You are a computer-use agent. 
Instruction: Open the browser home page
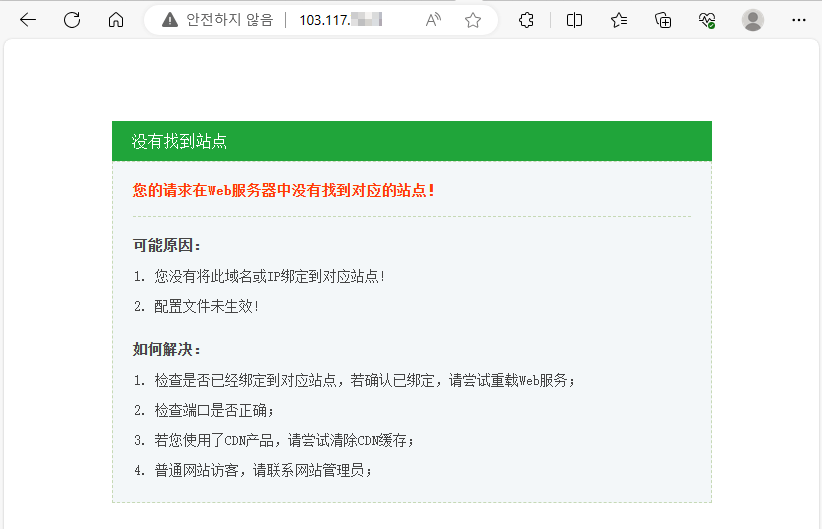(x=116, y=20)
